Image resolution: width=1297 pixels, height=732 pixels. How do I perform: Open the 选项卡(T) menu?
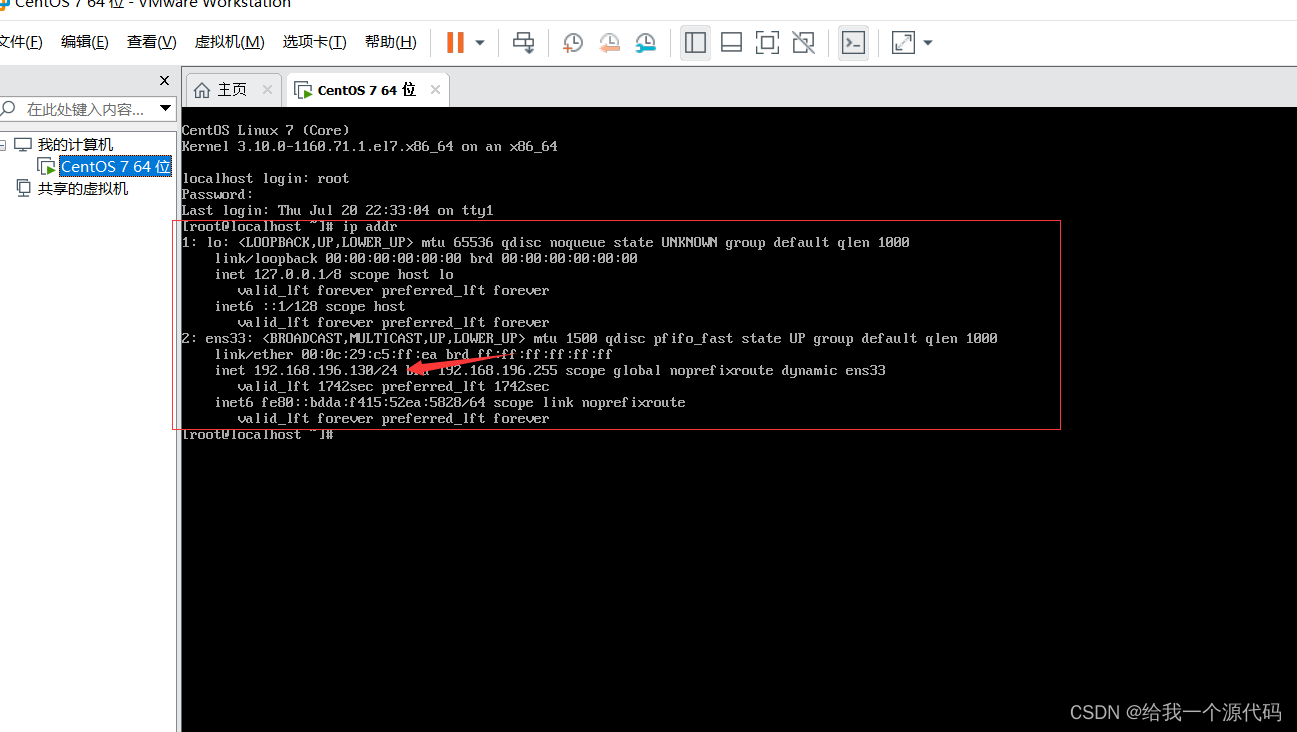314,42
